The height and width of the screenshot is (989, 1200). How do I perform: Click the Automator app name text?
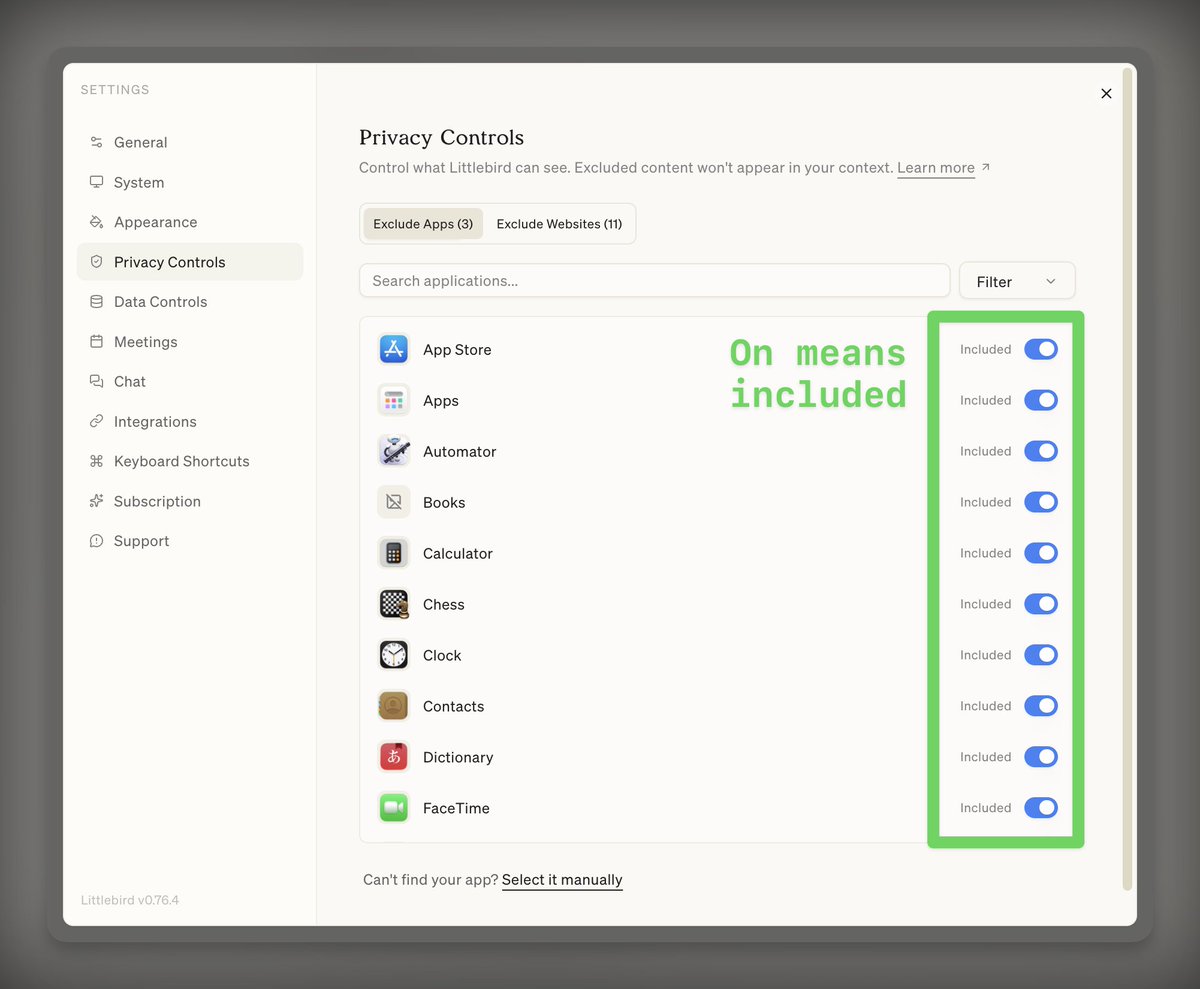459,451
